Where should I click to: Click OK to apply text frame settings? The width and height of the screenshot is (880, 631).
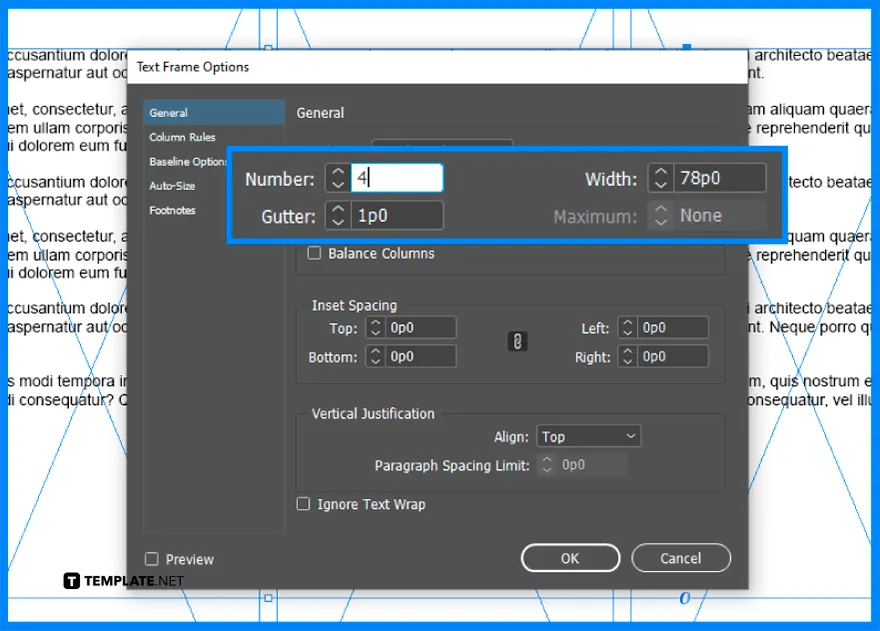[570, 558]
